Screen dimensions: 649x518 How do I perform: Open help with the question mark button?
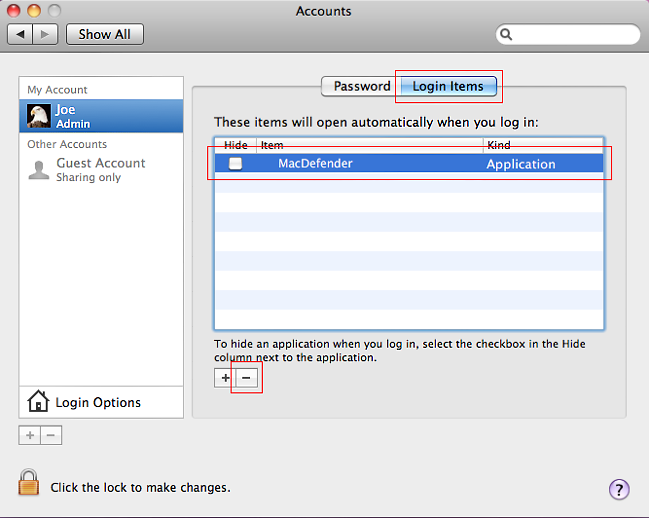pyautogui.click(x=619, y=489)
